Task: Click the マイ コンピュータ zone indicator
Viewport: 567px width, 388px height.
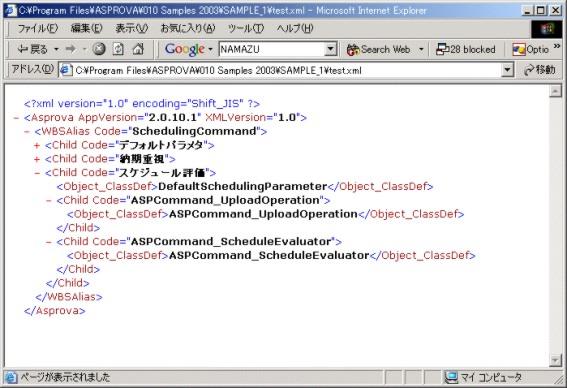Action: pos(483,378)
